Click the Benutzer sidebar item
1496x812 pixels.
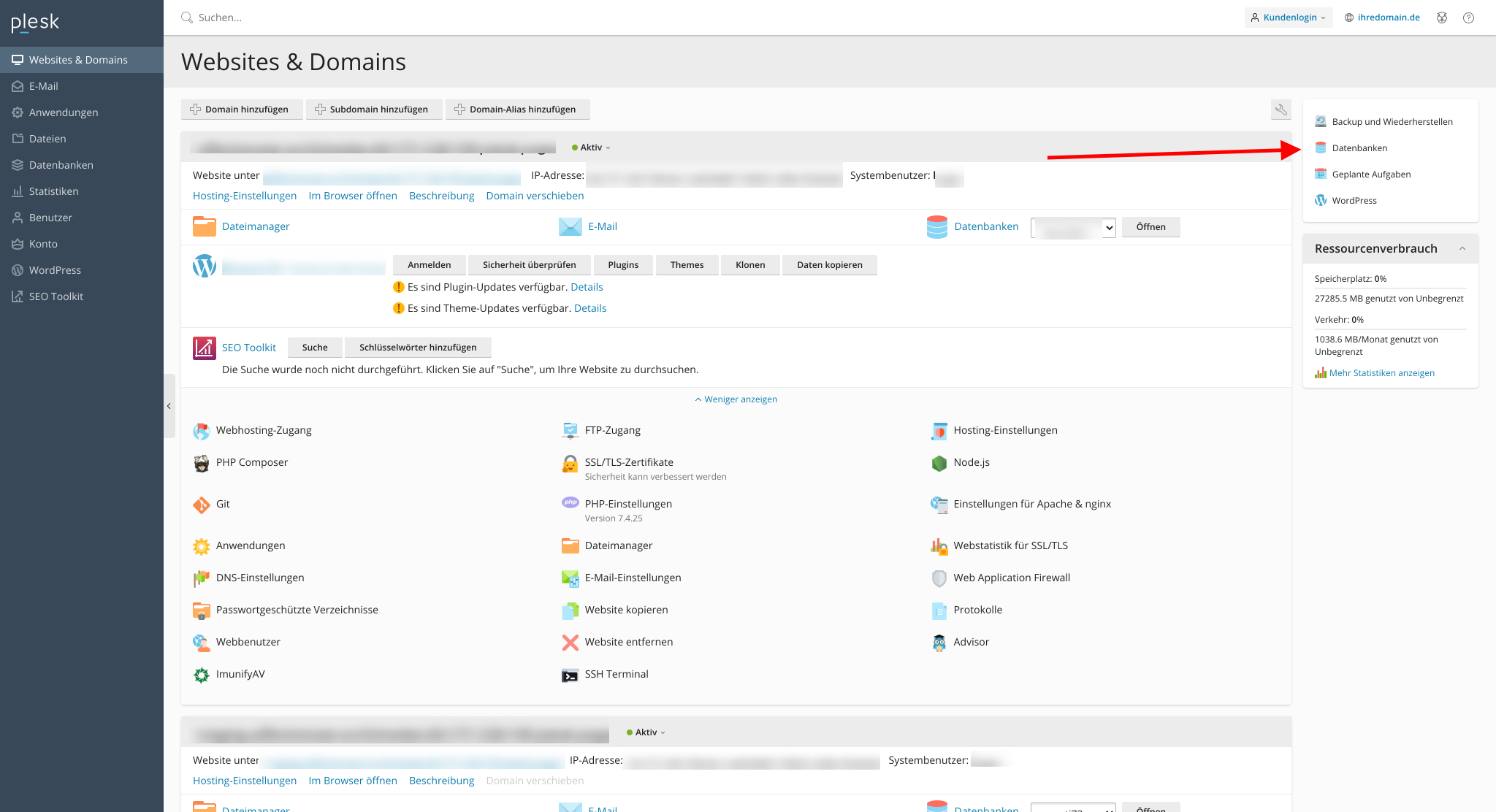tap(81, 218)
